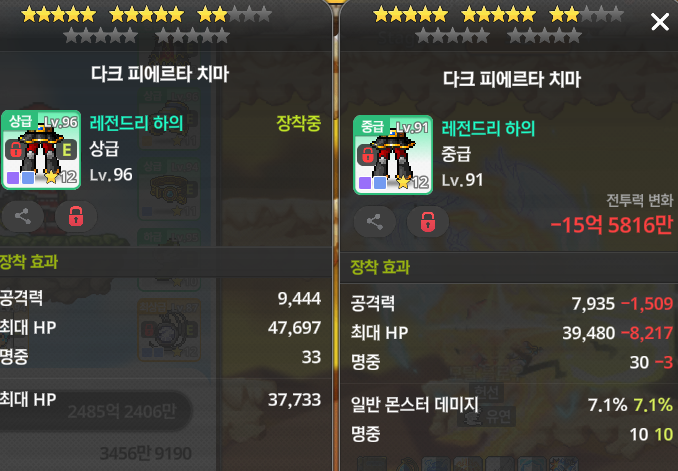Select the purple square on Lv.96 item icon
678x471 pixels.
point(13,178)
